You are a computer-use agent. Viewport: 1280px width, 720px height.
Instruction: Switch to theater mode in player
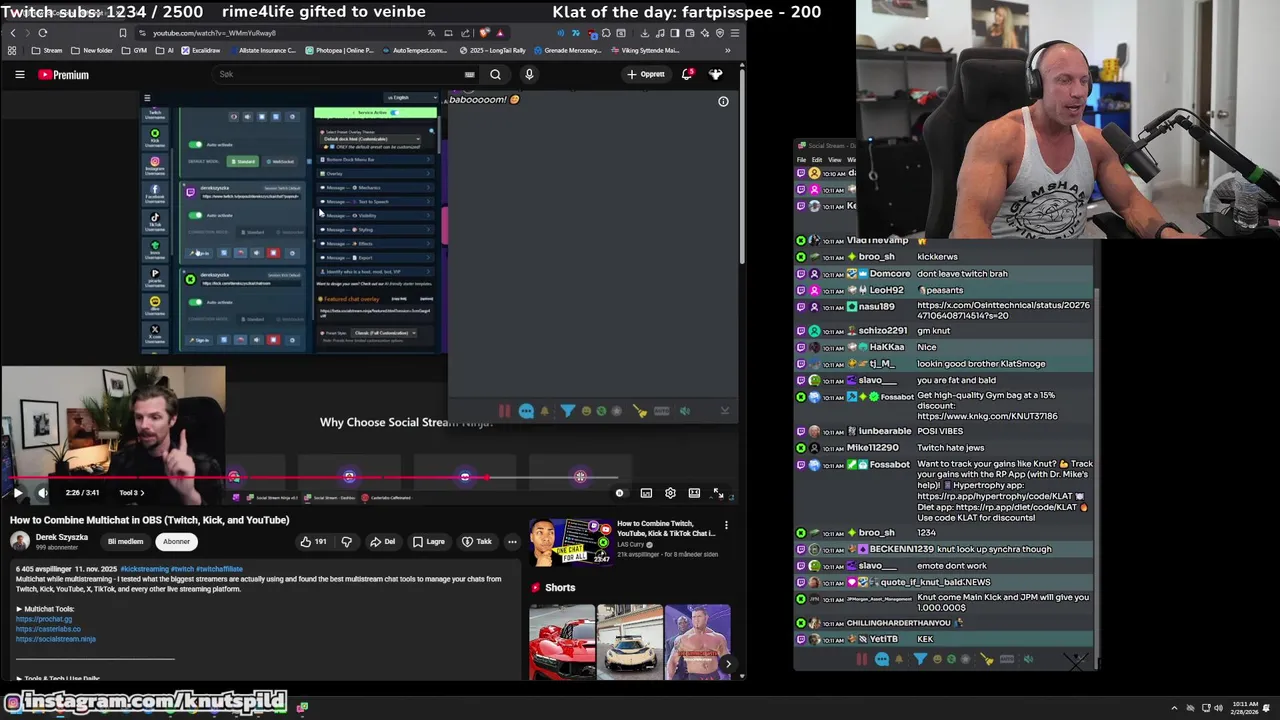694,493
